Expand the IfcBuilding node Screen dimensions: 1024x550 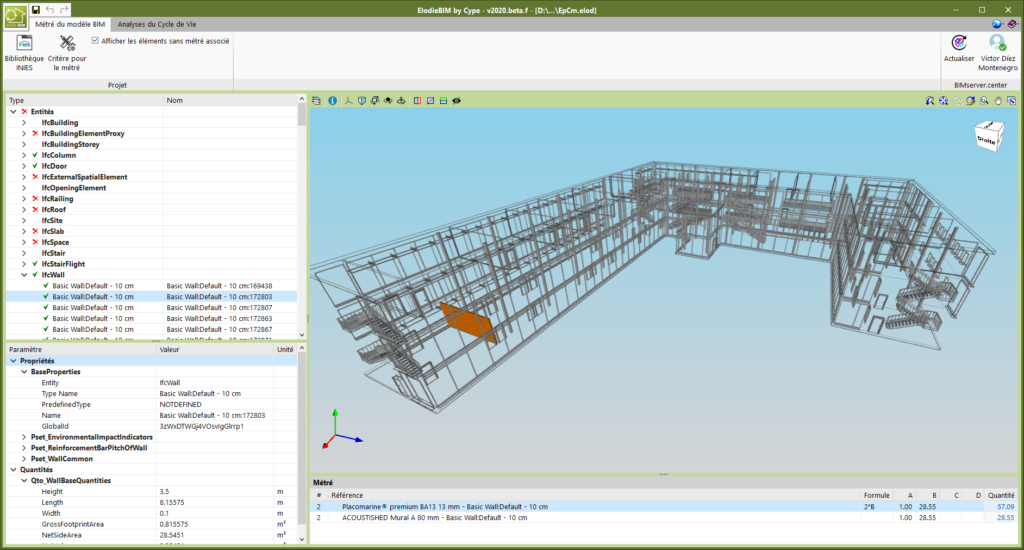tap(24, 123)
